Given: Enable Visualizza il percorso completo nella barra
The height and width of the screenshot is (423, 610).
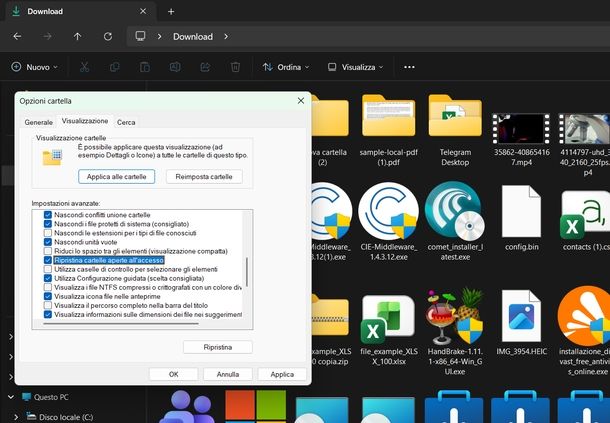Looking at the screenshot, I should click(x=48, y=305).
